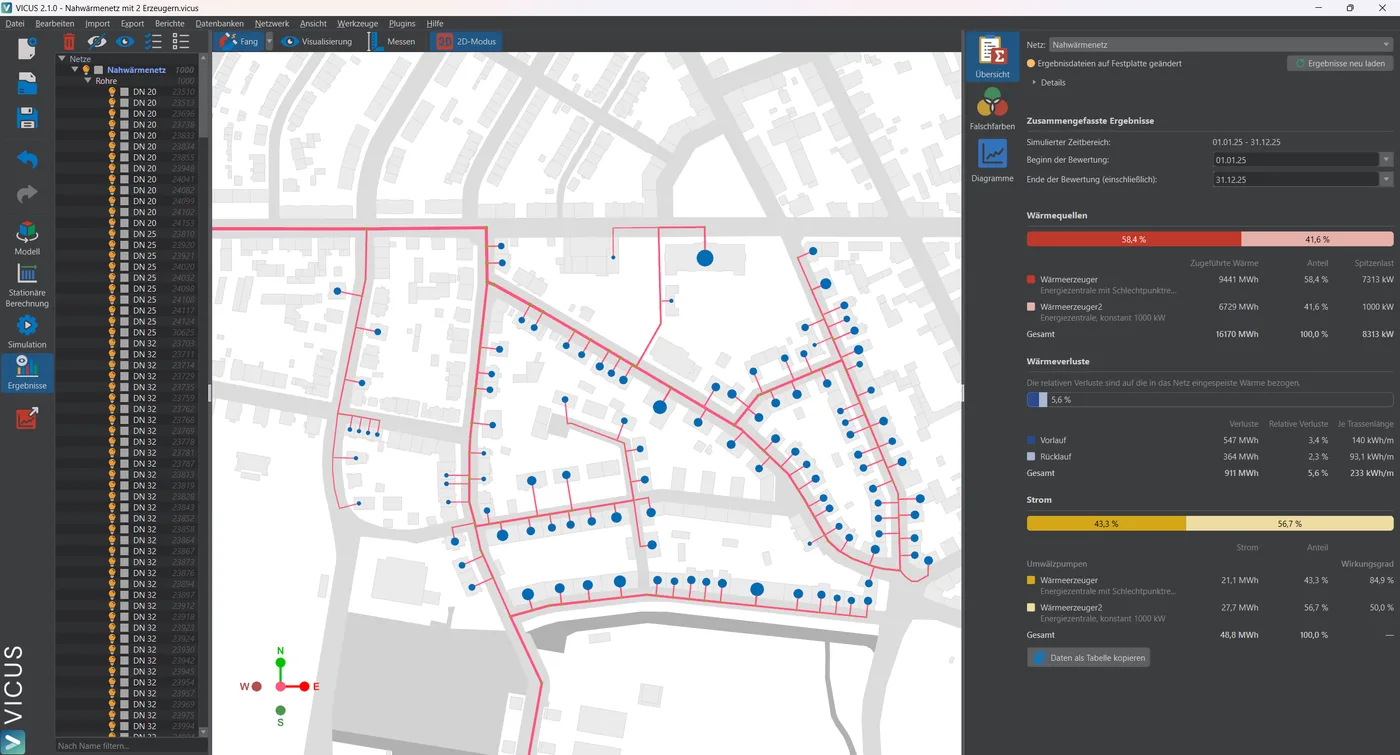Click the red Wärmeerzeuger swatch under Wärmequellen
The height and width of the screenshot is (755, 1400).
1031,280
